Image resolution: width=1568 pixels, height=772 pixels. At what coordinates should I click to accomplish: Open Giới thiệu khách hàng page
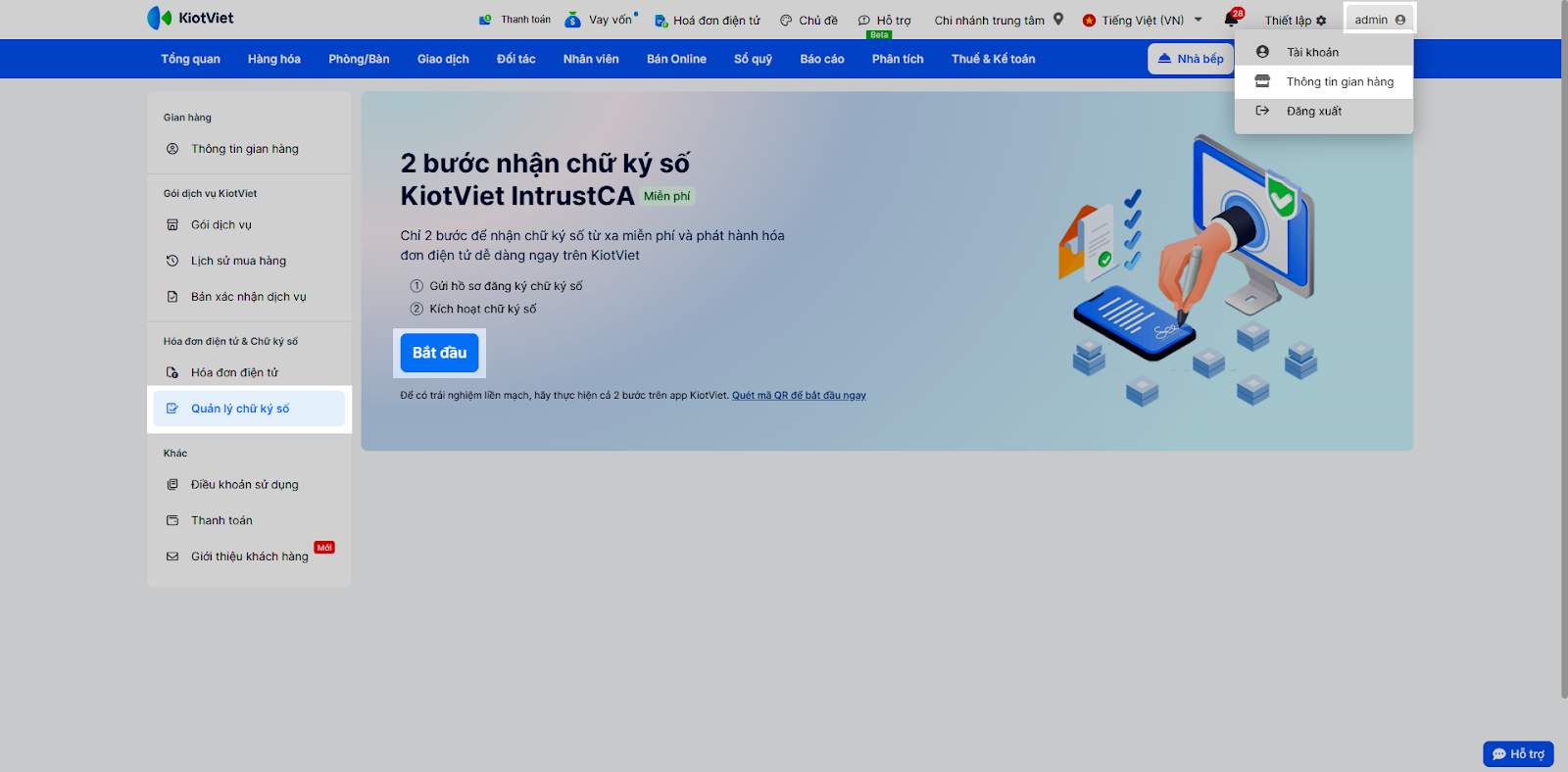249,556
